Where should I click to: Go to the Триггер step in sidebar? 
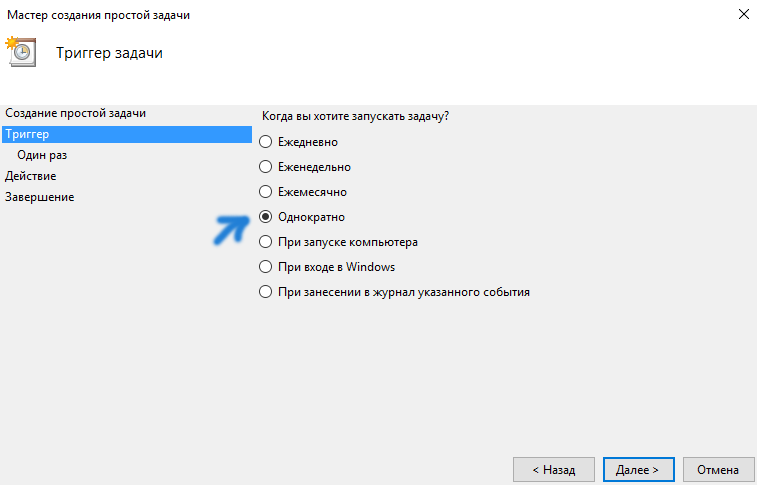(127, 134)
